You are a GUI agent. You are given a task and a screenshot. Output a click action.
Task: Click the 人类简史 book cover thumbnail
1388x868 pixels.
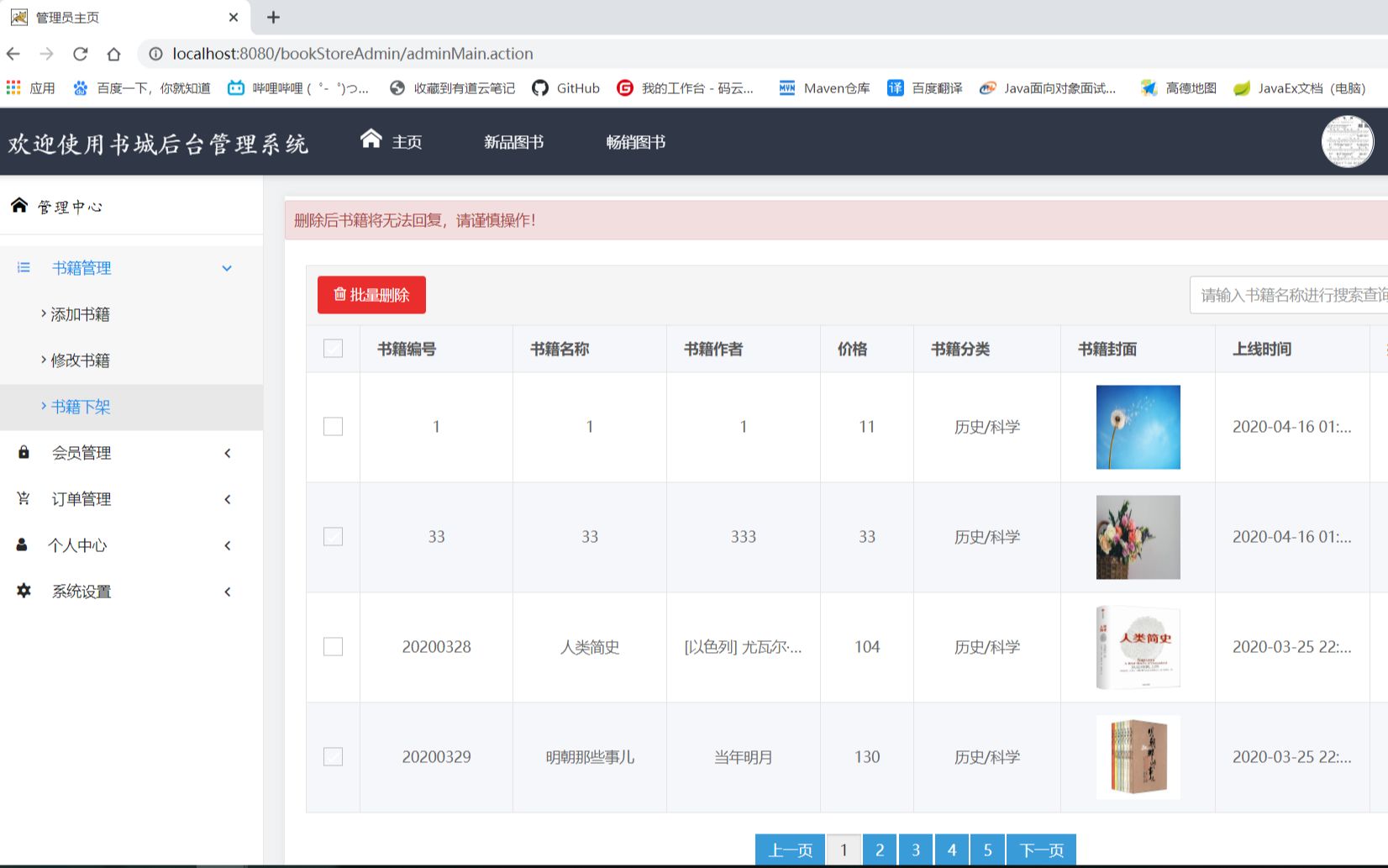click(x=1137, y=647)
